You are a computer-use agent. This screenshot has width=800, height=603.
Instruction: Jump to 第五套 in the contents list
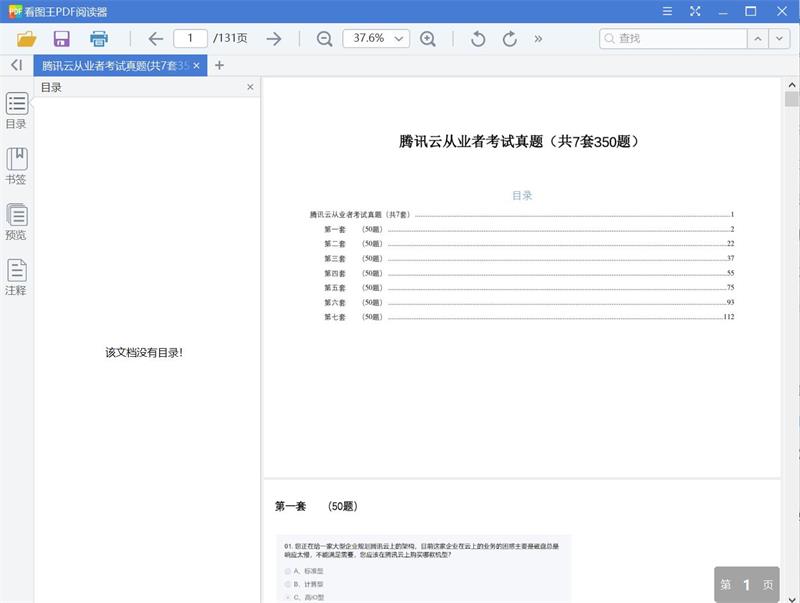click(529, 288)
